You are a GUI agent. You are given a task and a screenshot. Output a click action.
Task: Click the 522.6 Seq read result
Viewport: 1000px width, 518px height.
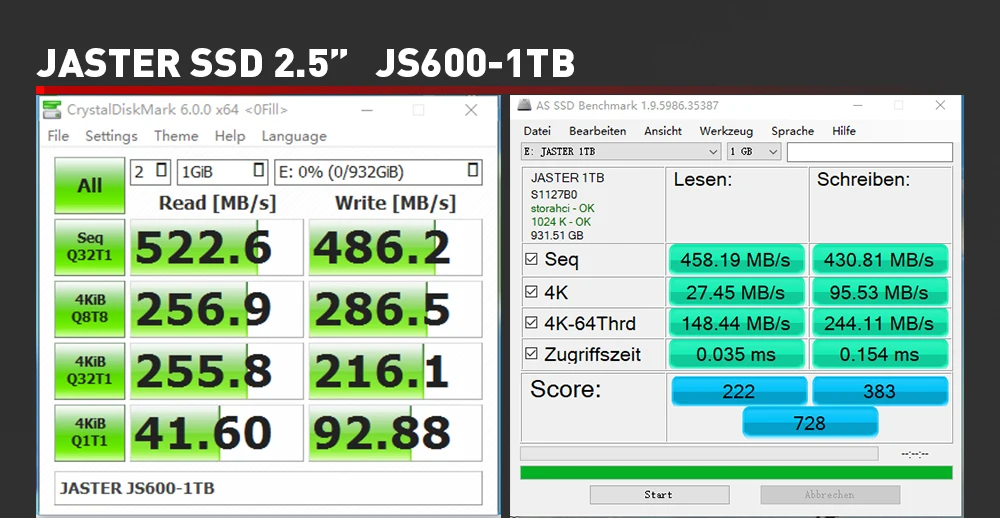(217, 248)
